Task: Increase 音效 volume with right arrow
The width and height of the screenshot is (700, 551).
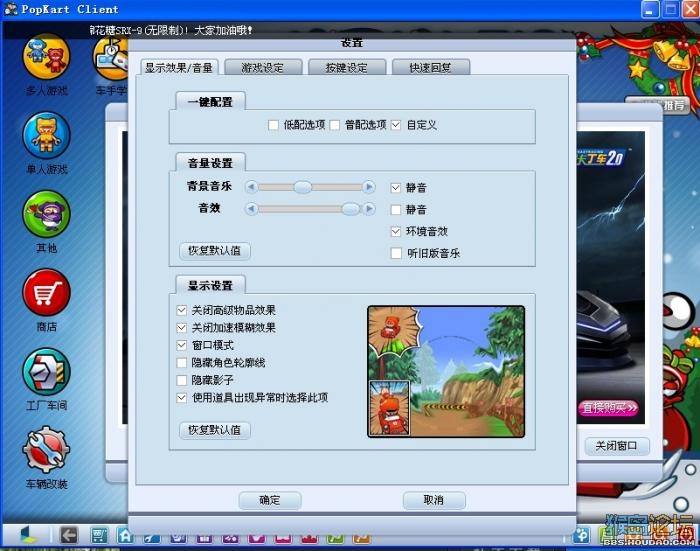Action: (369, 209)
